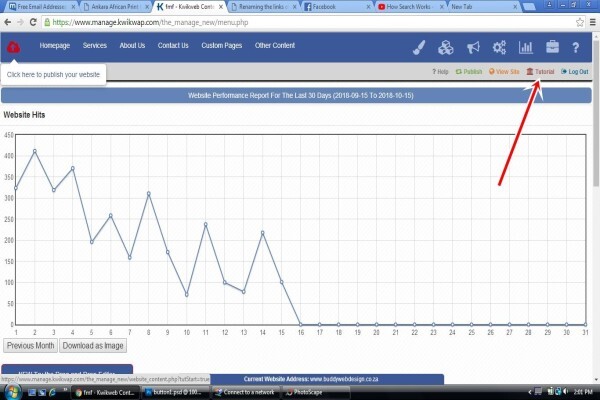Open the Homepage menu
Screen dimensions: 600x400
coord(55,46)
